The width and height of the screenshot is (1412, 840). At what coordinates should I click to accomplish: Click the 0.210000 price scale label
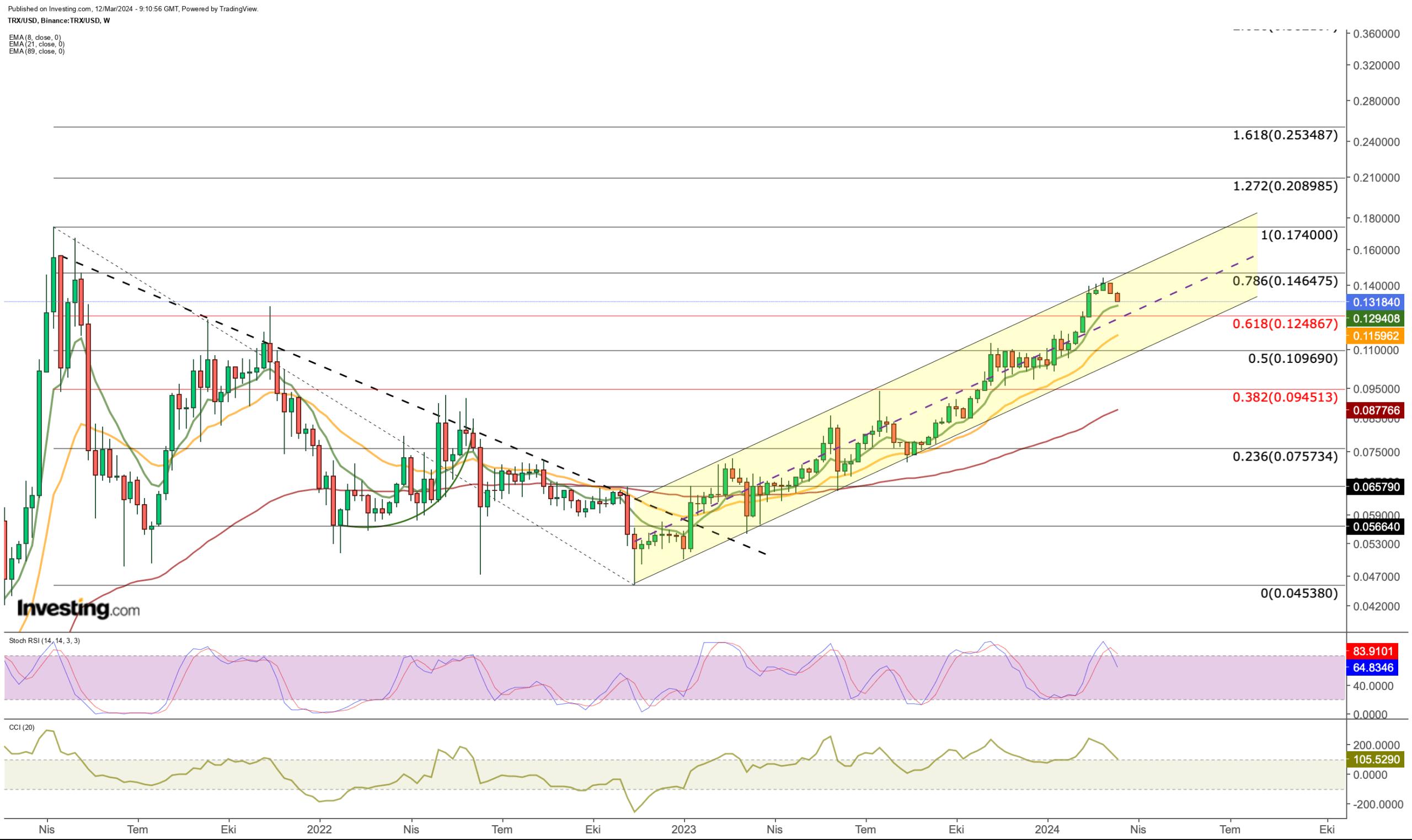click(1376, 178)
